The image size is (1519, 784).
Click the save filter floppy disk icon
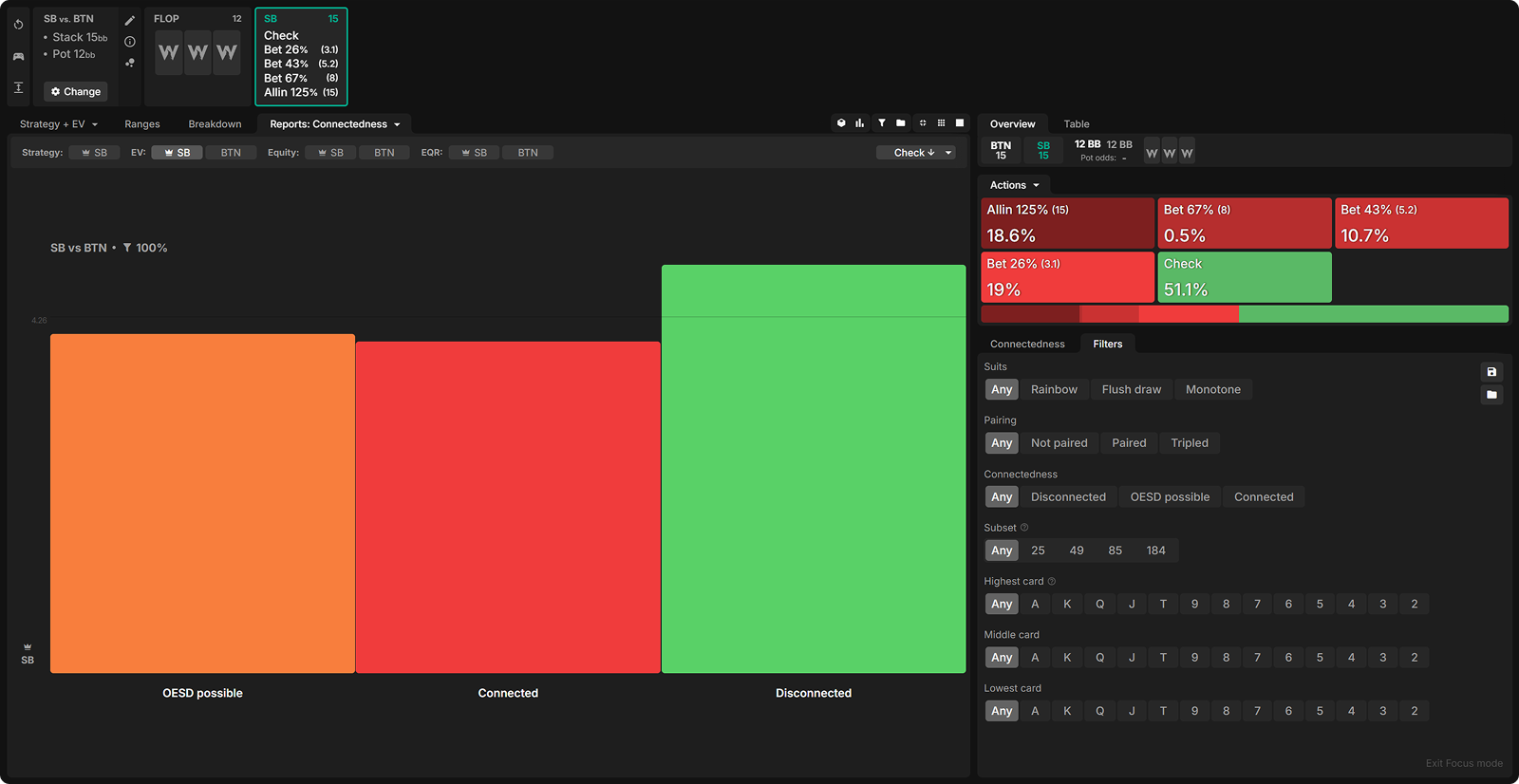click(x=1491, y=372)
